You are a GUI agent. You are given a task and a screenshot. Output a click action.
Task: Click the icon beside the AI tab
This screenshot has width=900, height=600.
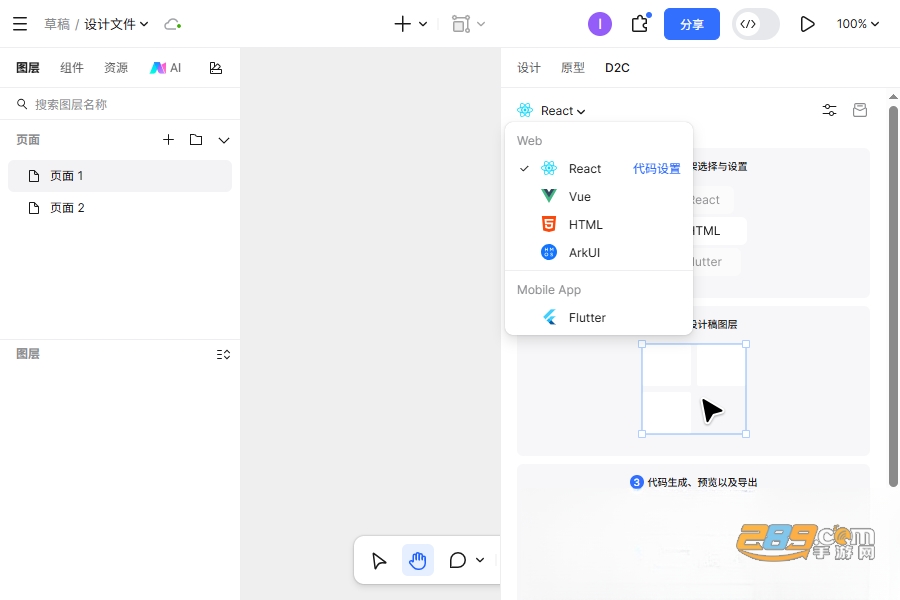[x=216, y=68]
